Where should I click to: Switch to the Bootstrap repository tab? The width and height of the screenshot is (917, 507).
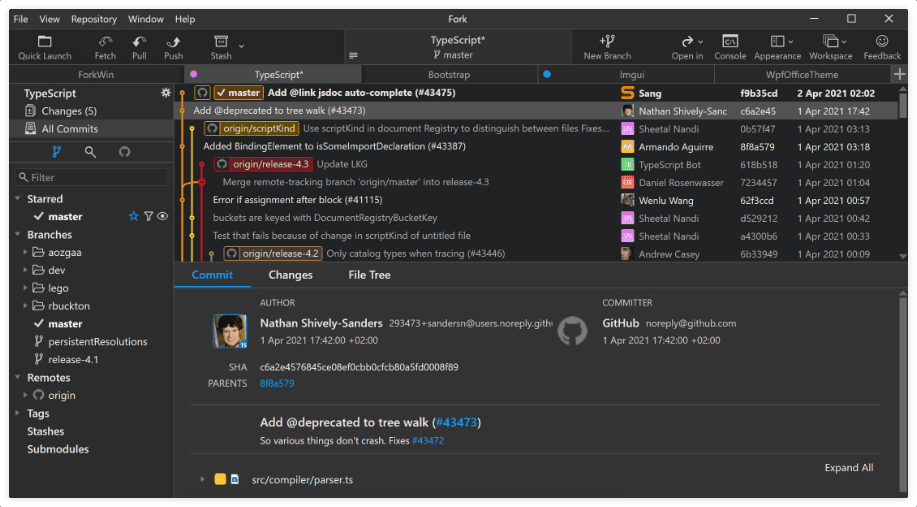[449, 75]
